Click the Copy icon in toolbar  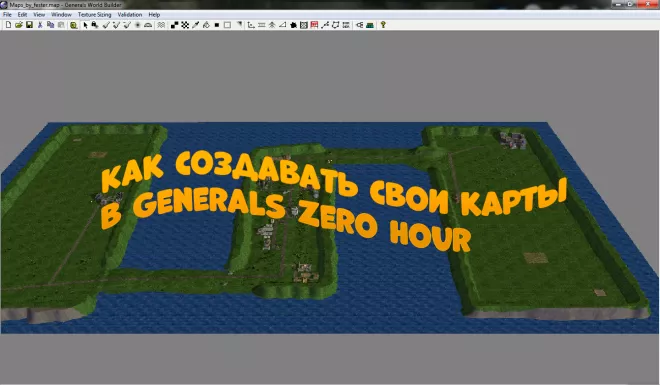(51, 25)
